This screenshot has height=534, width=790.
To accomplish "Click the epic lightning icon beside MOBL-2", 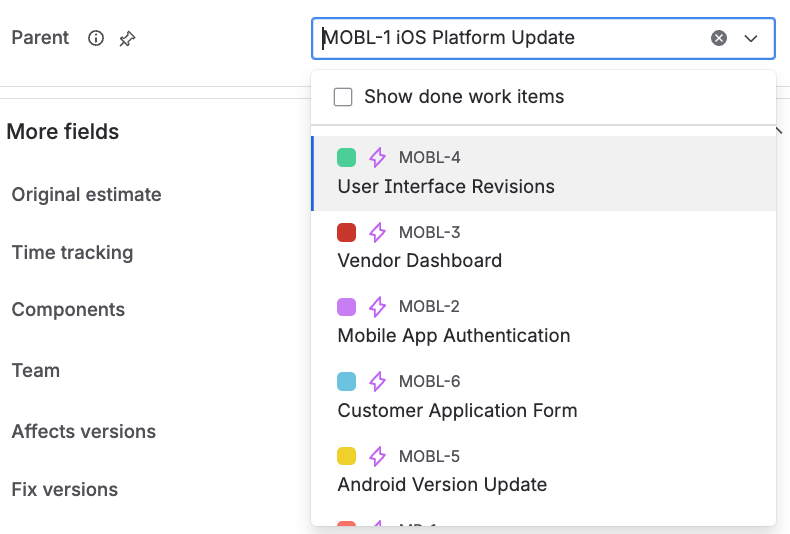I will [377, 307].
